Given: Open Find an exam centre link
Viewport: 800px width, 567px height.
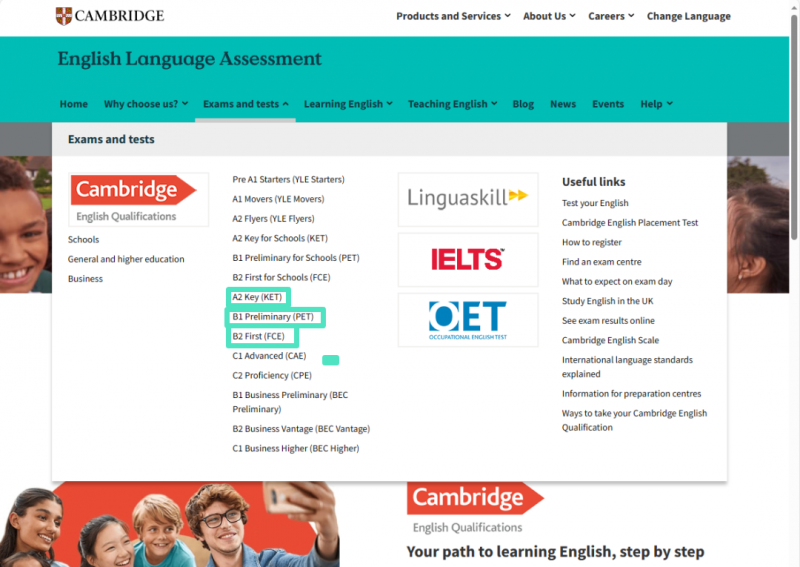Looking at the screenshot, I should pos(602,262).
